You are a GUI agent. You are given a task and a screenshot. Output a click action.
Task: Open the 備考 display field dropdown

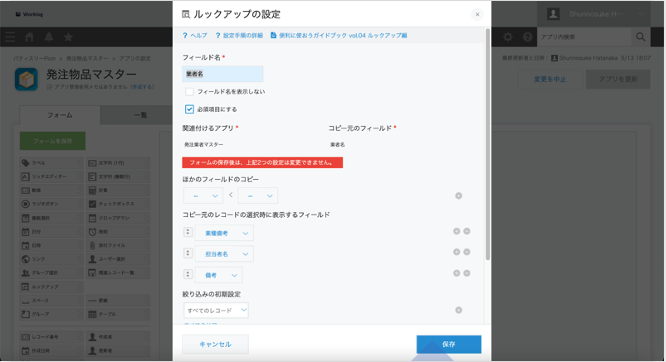(218, 275)
